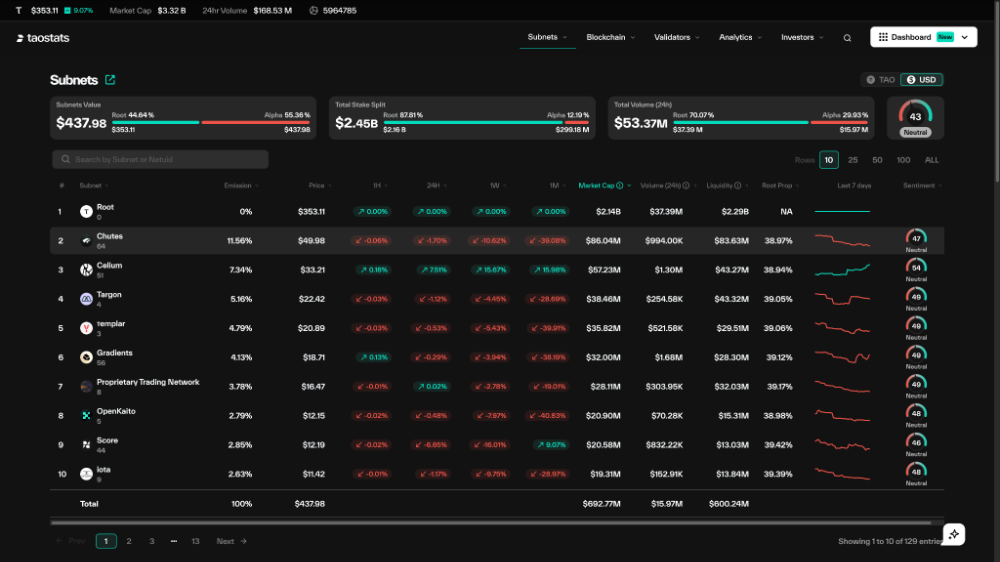The width and height of the screenshot is (1000, 562).
Task: Click the external link icon beside Subnets heading
Action: [x=110, y=80]
